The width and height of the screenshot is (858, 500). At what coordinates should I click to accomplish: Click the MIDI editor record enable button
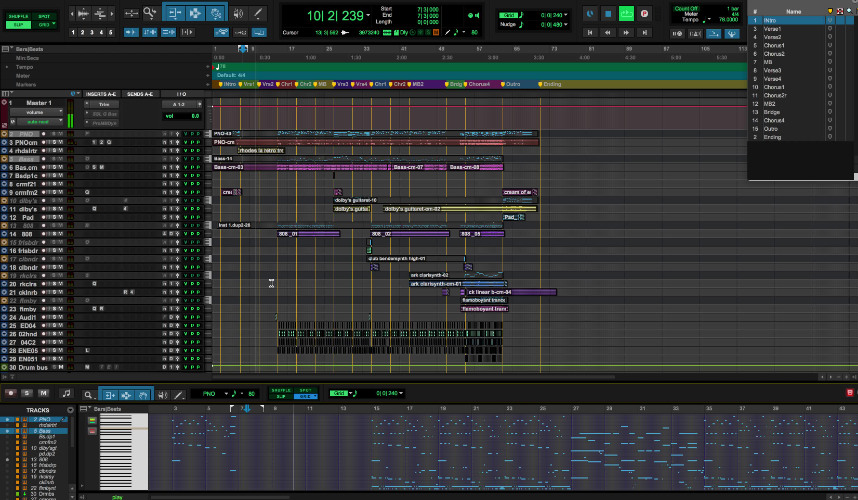pyautogui.click(x=10, y=393)
